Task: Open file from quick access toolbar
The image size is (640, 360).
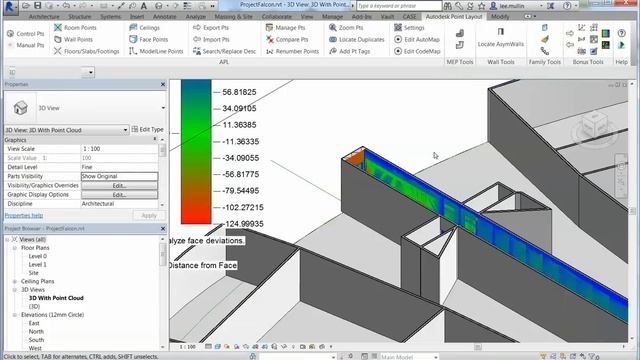Action: (26, 6)
